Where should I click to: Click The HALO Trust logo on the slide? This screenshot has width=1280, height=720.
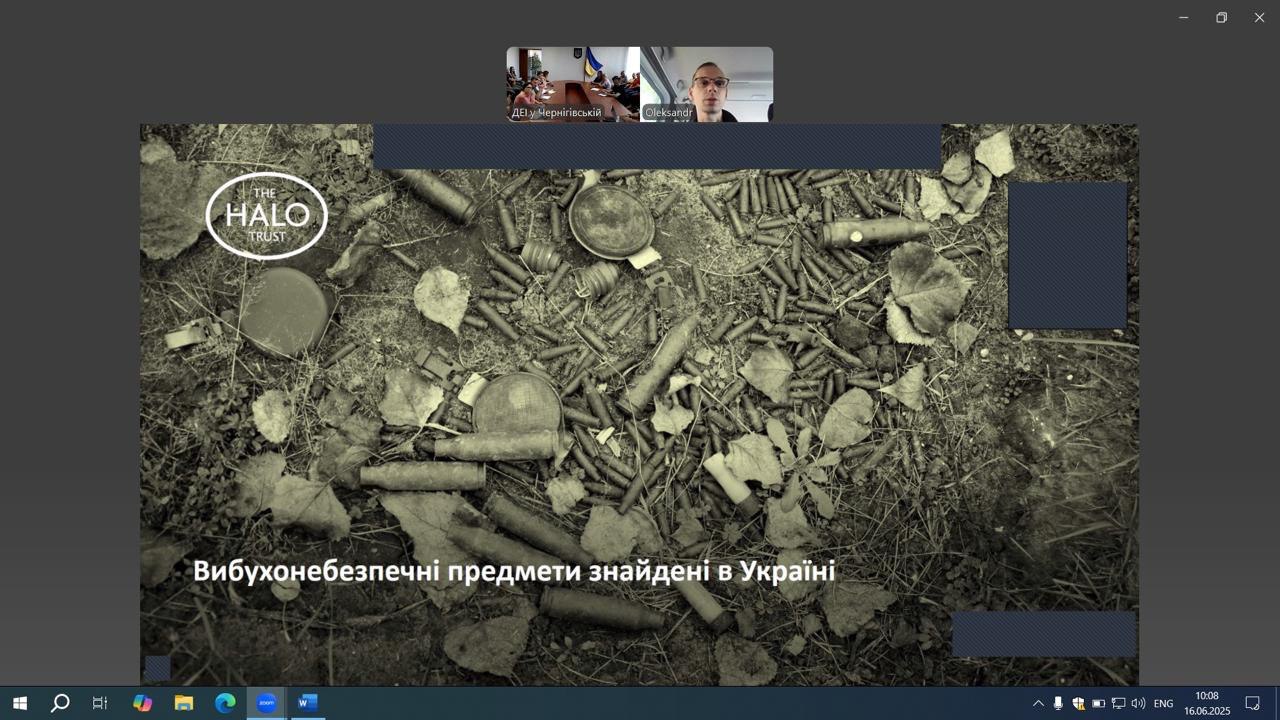266,216
